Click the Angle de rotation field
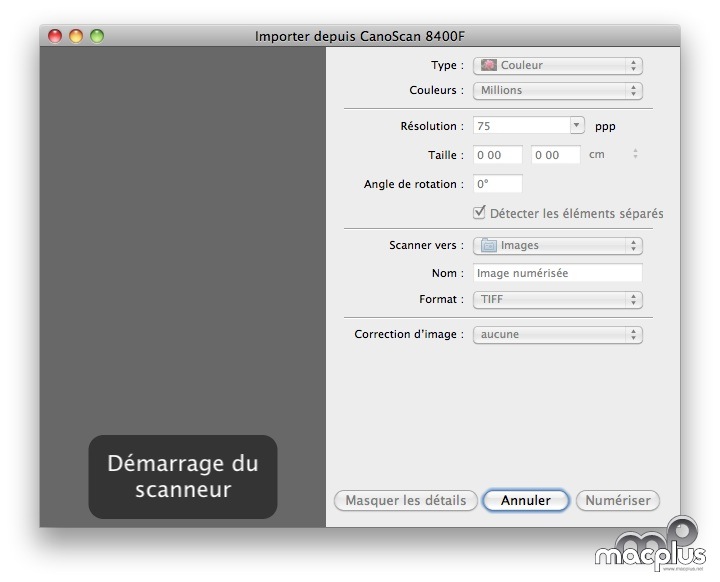 (x=498, y=184)
